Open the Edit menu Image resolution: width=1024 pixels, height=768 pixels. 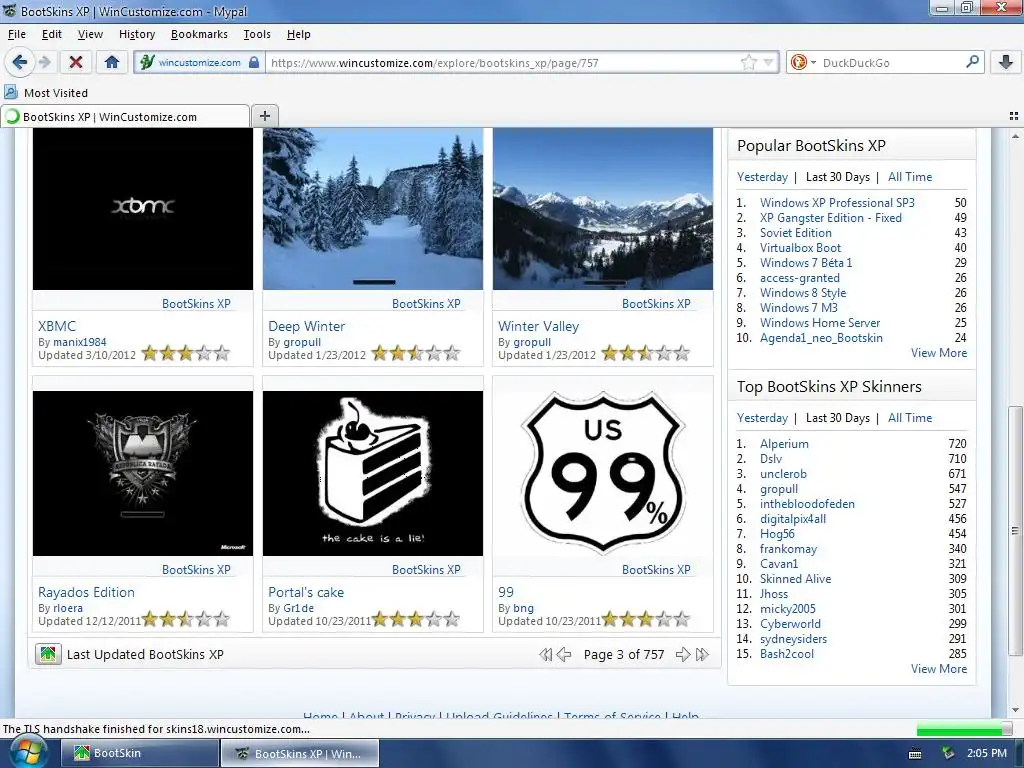52,34
